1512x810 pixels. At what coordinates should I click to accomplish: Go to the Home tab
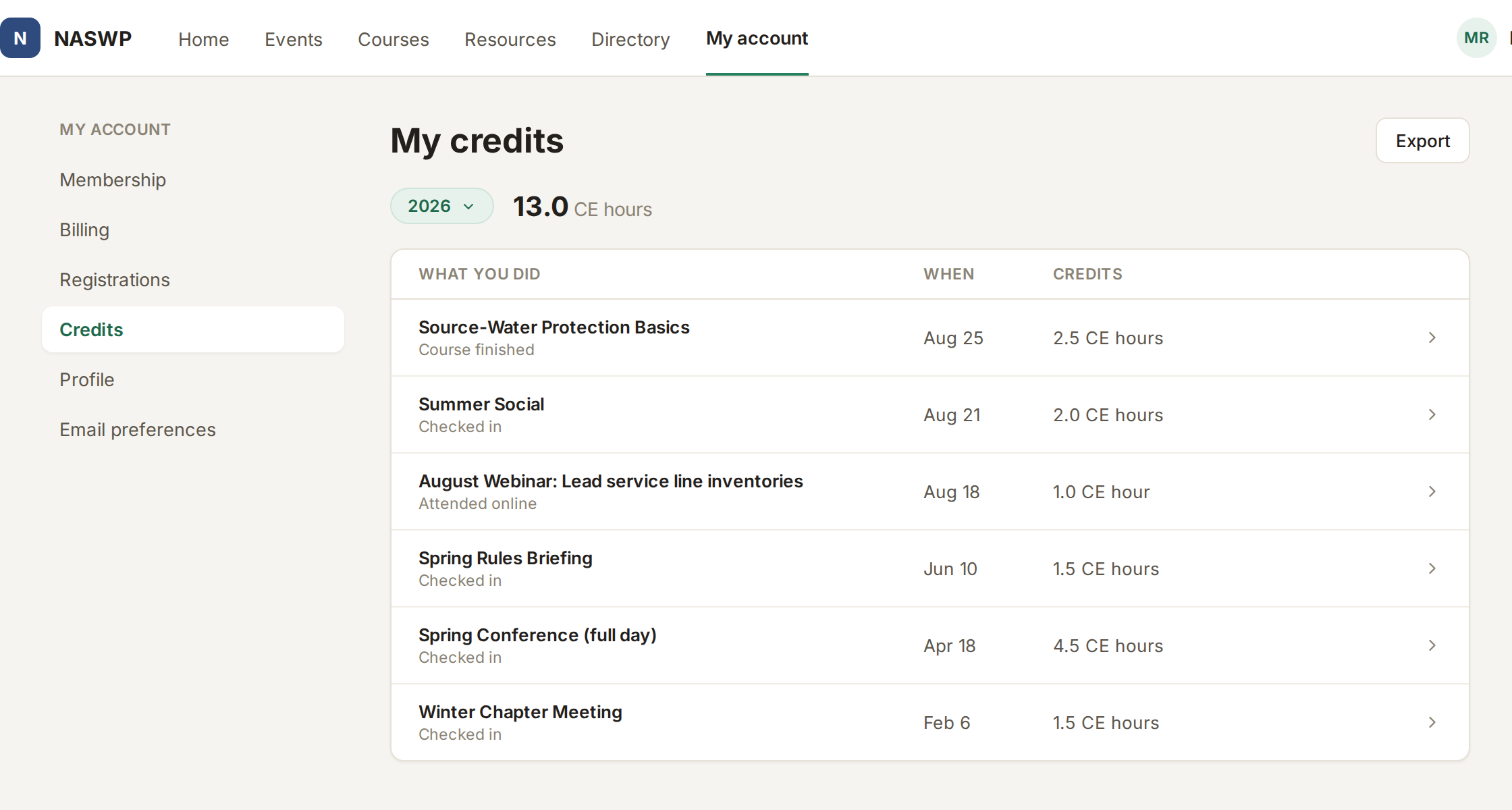[x=204, y=39]
